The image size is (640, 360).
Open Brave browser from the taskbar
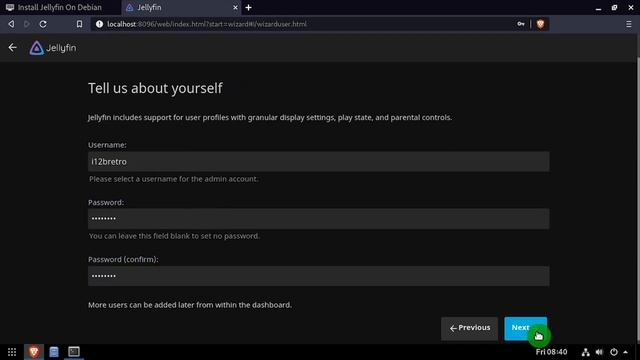pos(34,352)
